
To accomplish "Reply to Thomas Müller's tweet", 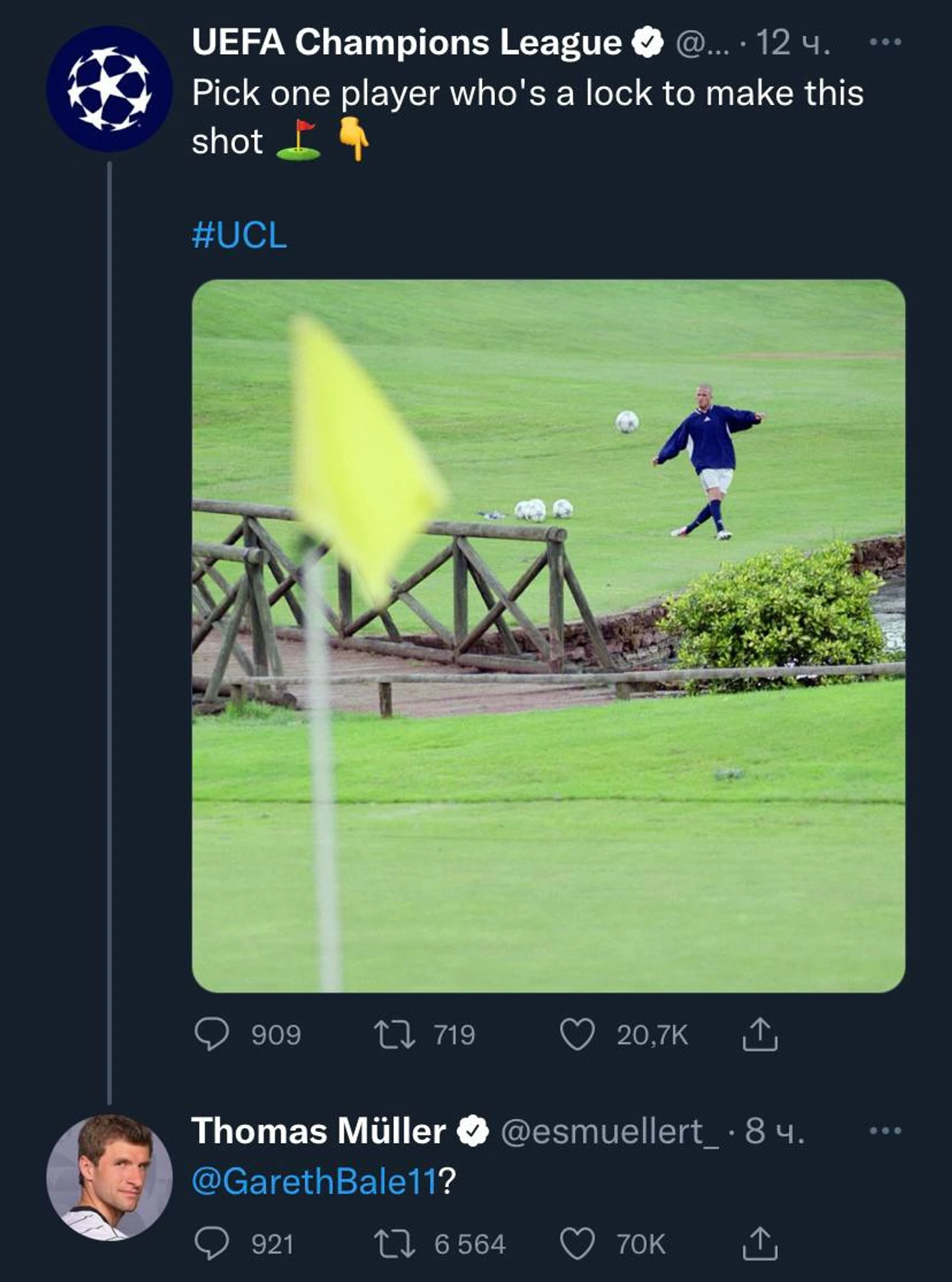I will pos(212,1244).
